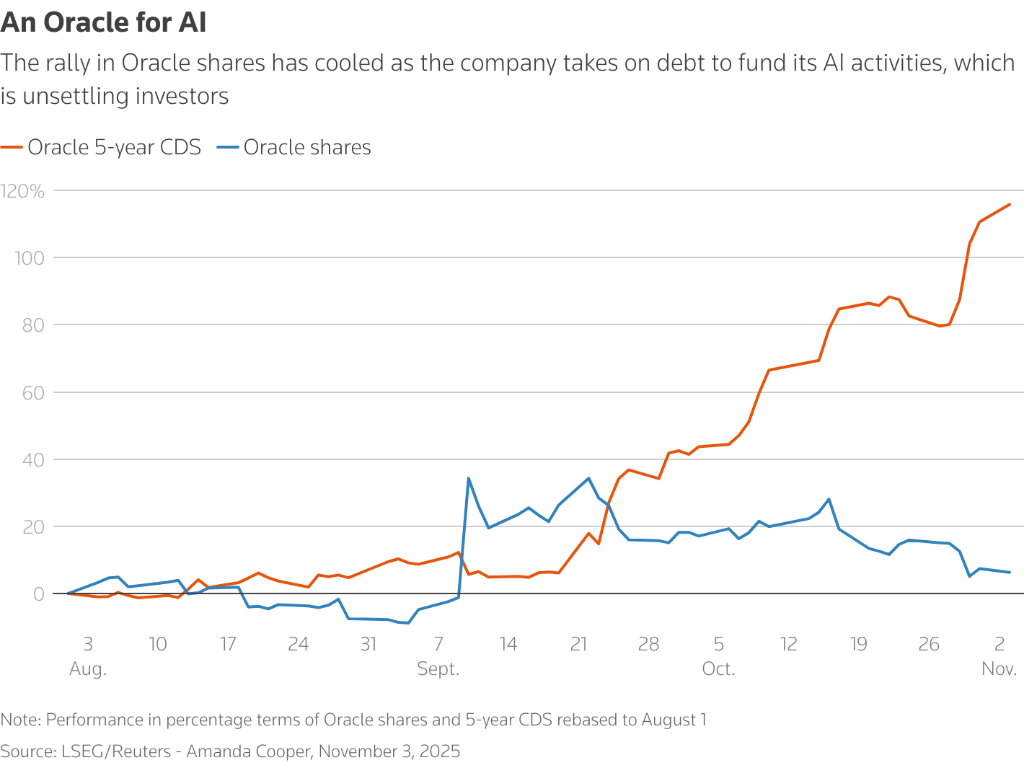Click the 120% y-axis label
The image size is (1024, 762).
pos(24,190)
